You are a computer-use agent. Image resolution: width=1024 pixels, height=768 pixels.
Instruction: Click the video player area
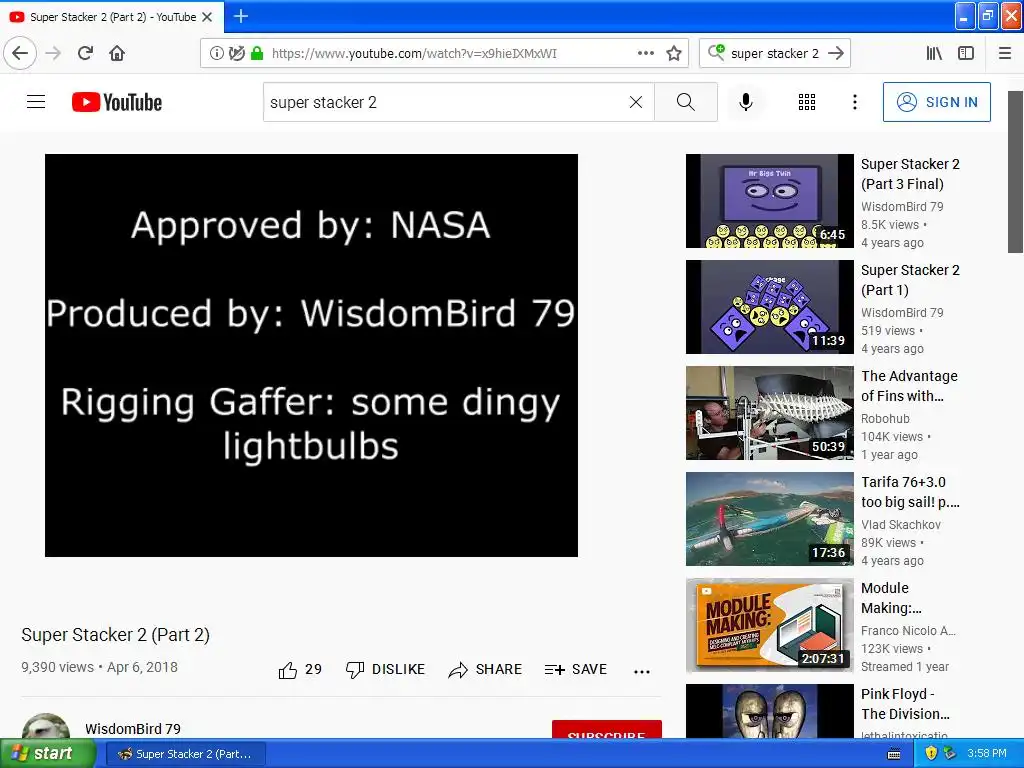click(312, 355)
